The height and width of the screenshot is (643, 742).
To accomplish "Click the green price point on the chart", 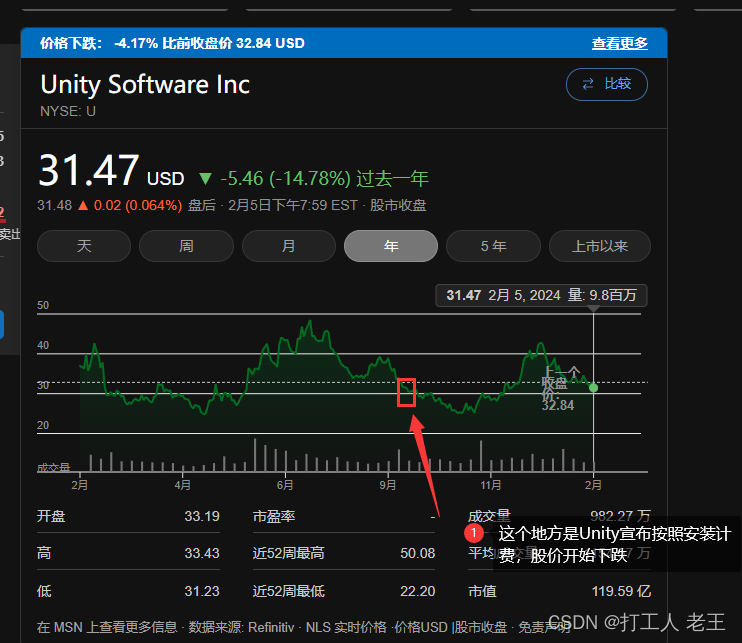I will click(x=593, y=388).
